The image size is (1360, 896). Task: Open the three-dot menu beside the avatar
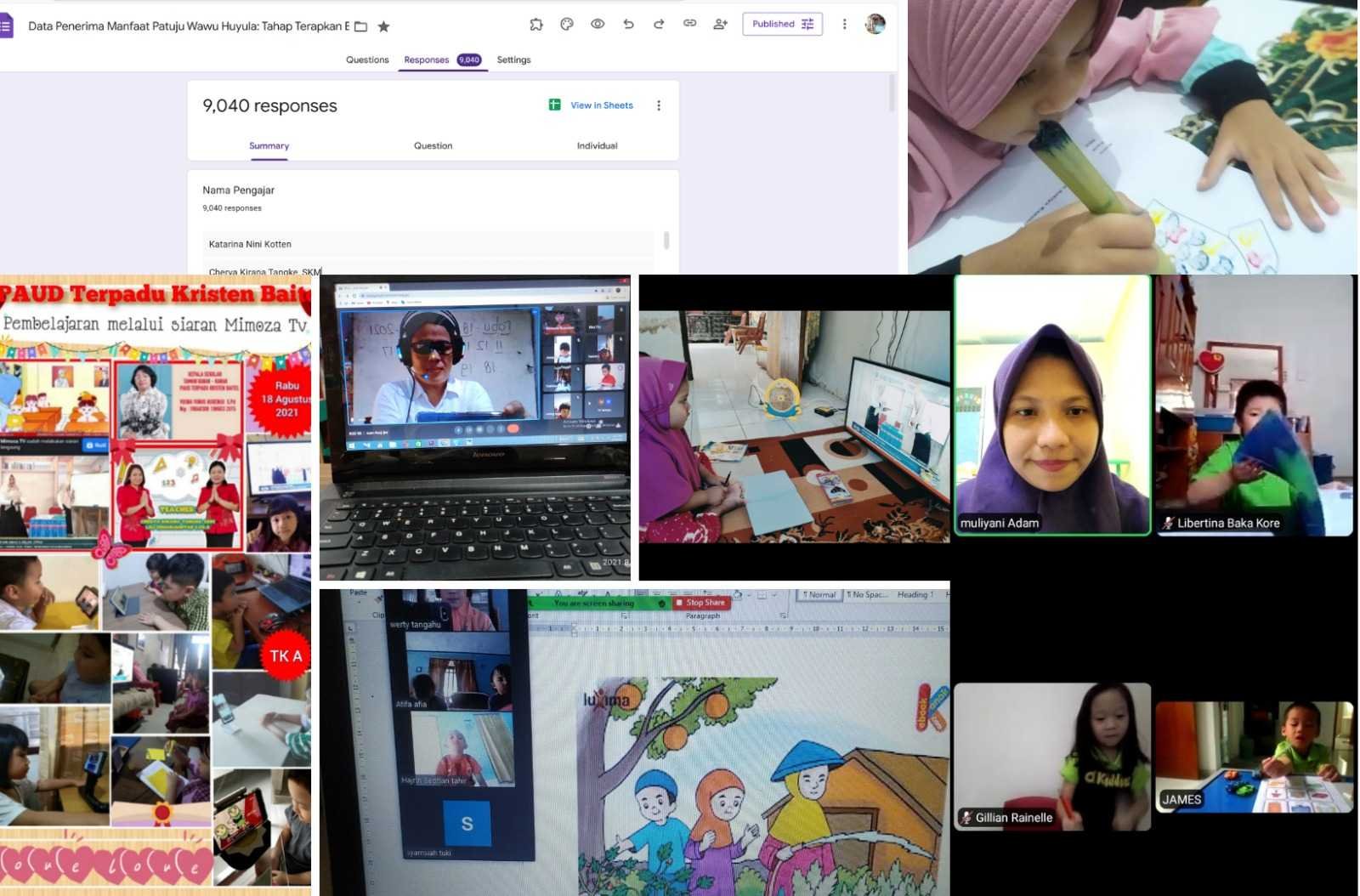pyautogui.click(x=844, y=25)
